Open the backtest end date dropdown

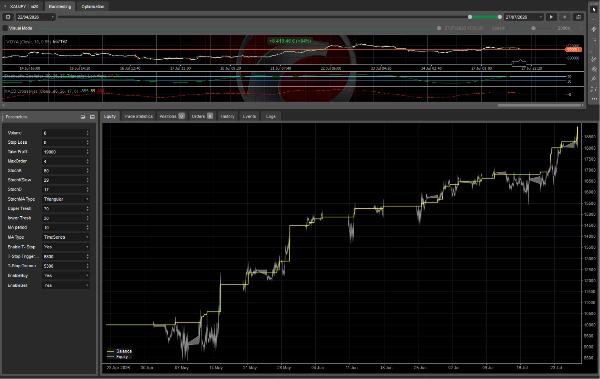(x=523, y=17)
